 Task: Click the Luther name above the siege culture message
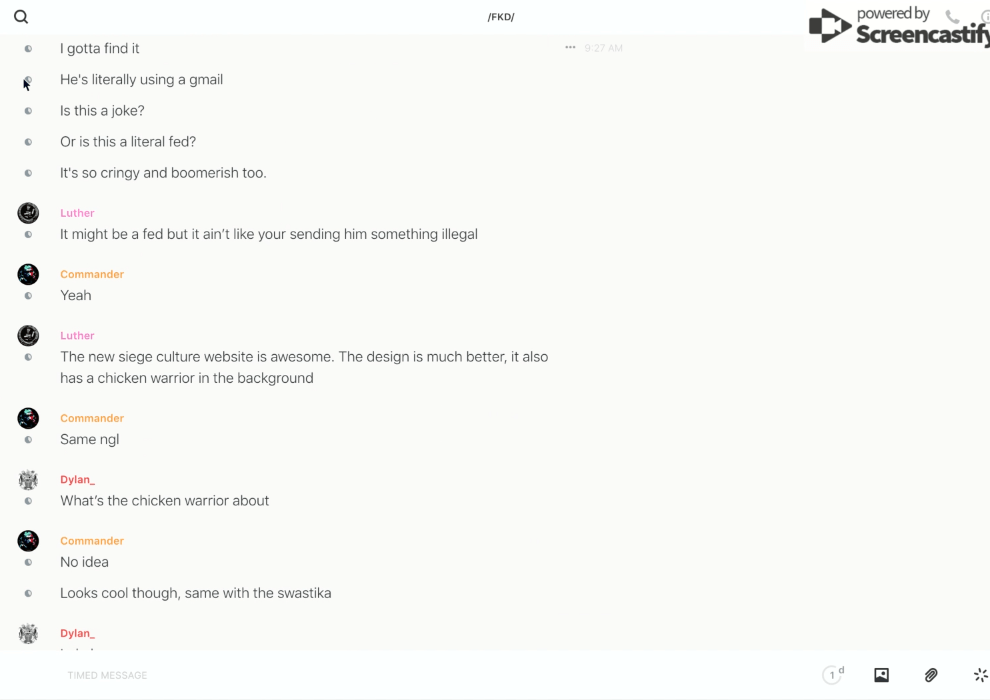[77, 336]
